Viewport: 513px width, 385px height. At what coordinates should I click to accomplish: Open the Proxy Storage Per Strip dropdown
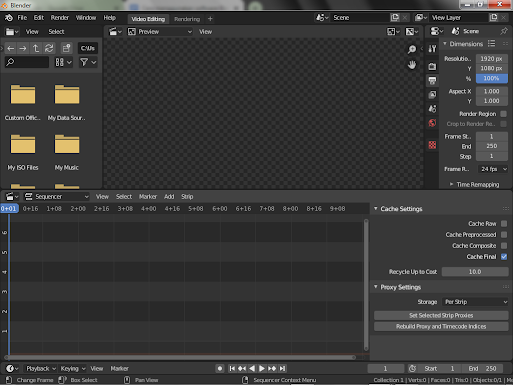[x=475, y=302]
